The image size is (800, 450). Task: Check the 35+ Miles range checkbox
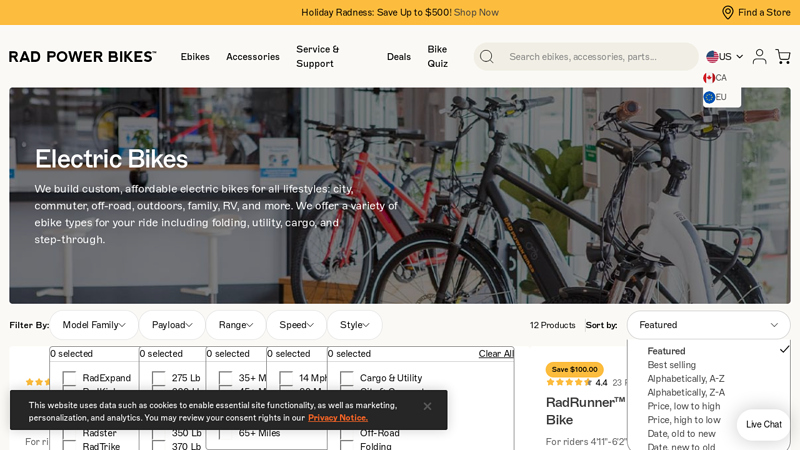click(225, 378)
